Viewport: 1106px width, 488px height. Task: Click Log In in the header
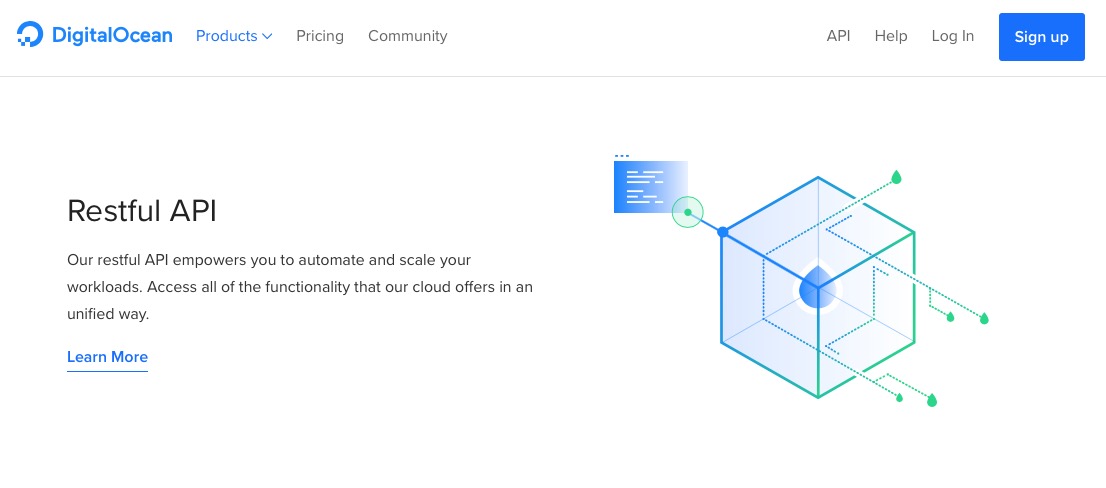click(952, 36)
